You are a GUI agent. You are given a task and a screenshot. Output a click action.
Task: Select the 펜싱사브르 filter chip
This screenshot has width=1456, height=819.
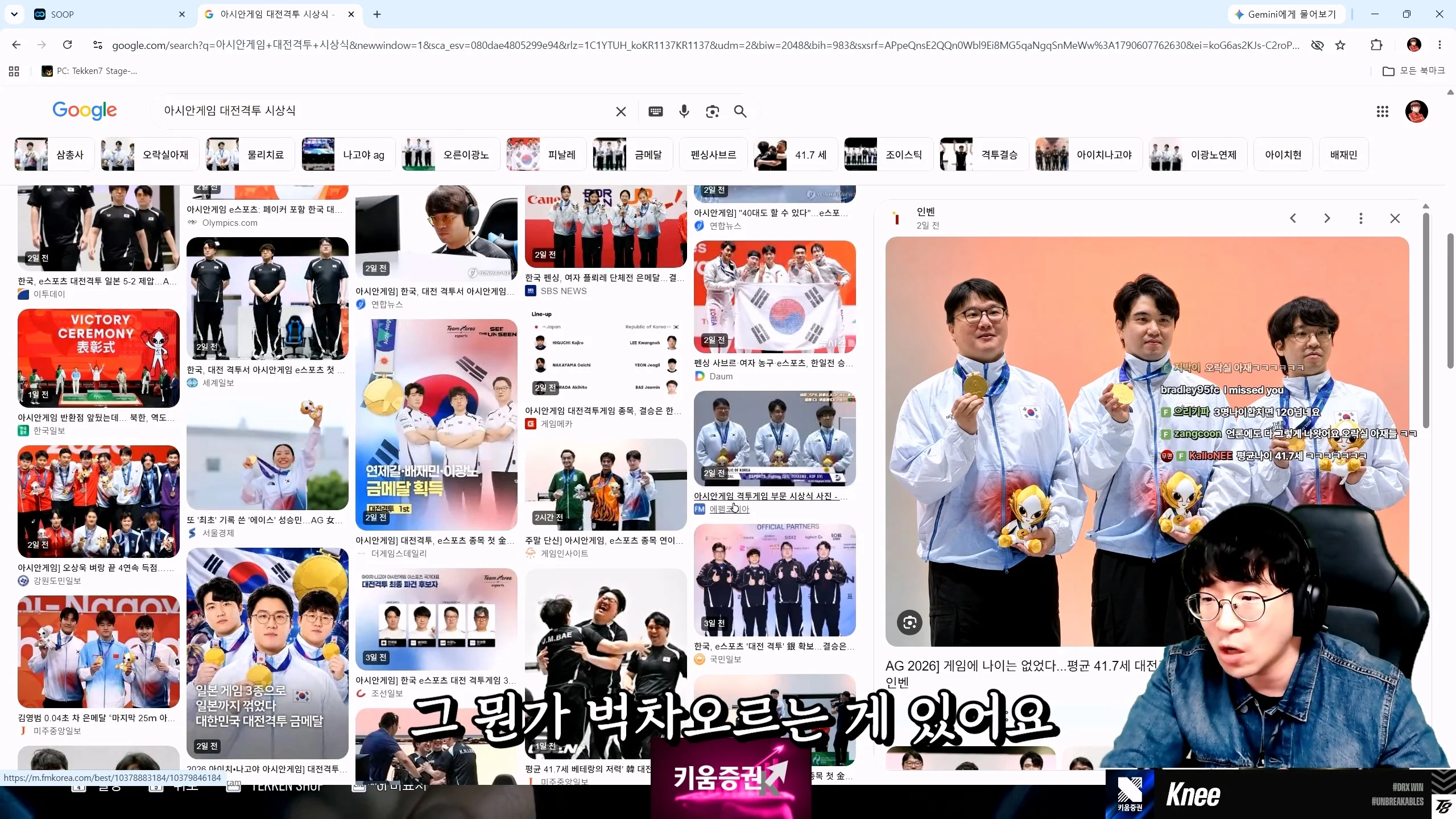click(713, 155)
